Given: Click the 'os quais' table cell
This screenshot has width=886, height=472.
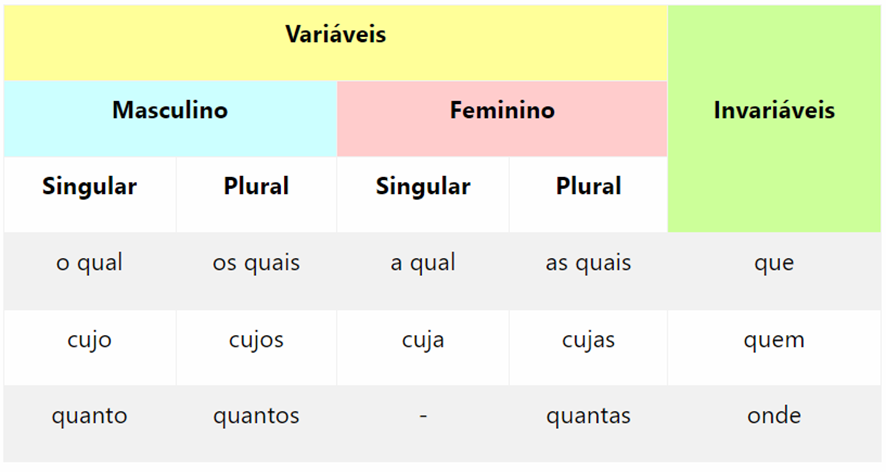Looking at the screenshot, I should point(256,263).
